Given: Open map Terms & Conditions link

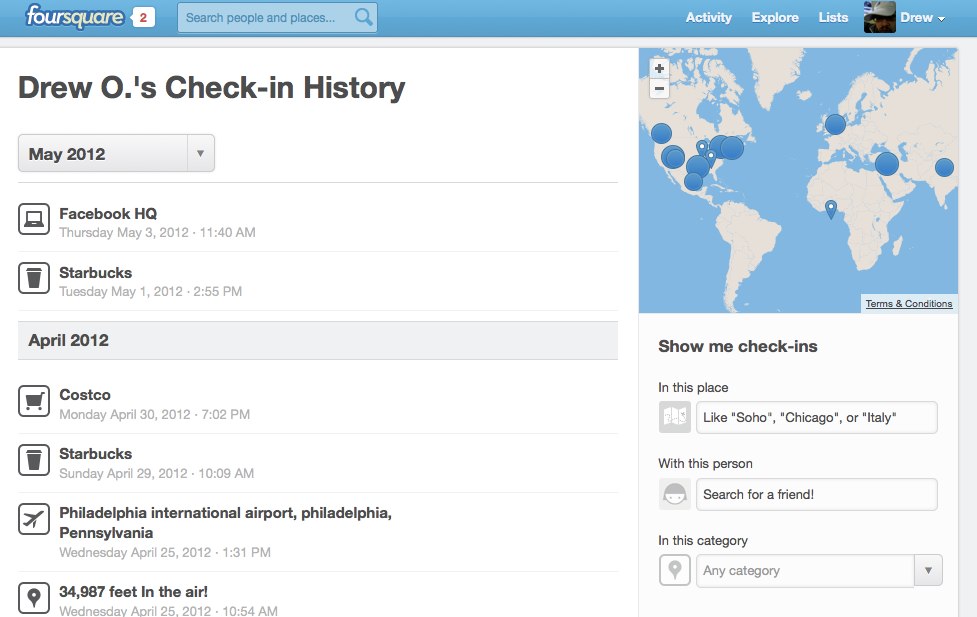Looking at the screenshot, I should 908,304.
